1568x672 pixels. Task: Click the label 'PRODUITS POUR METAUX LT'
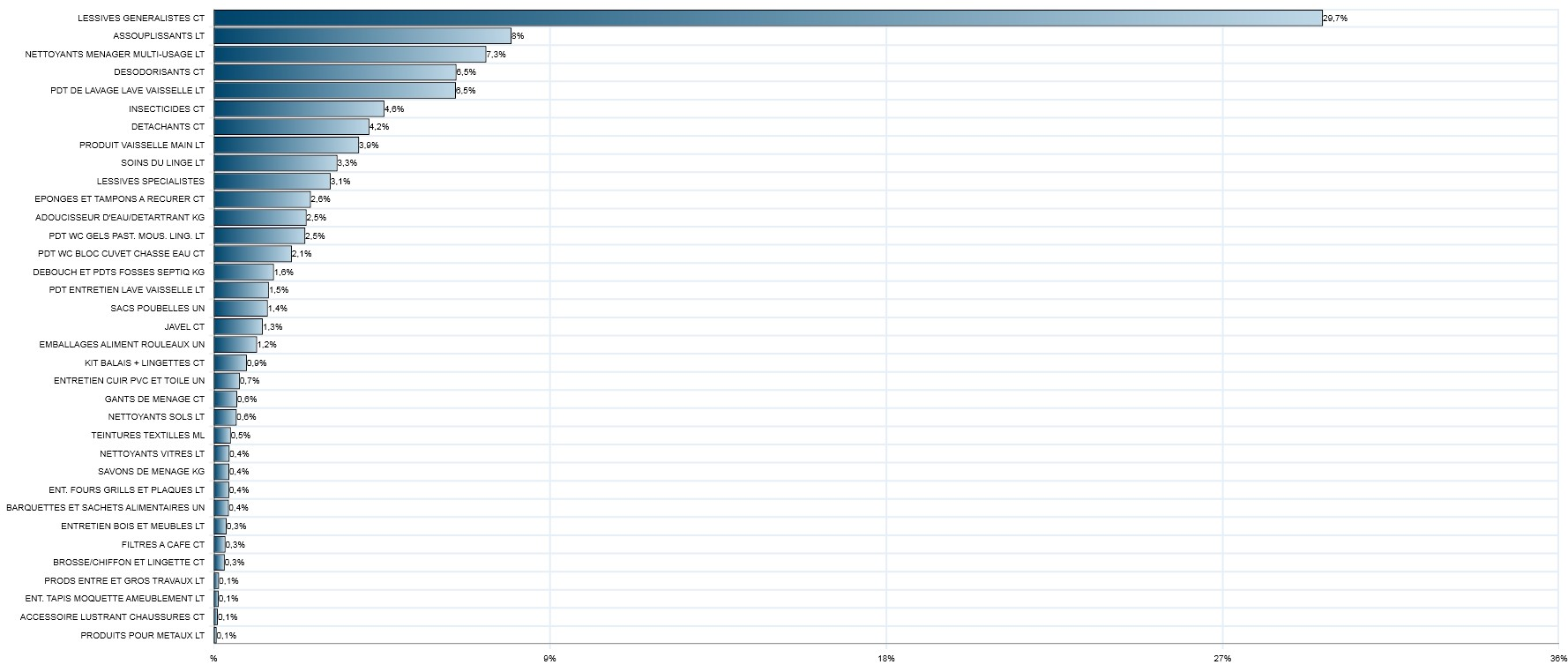point(143,635)
